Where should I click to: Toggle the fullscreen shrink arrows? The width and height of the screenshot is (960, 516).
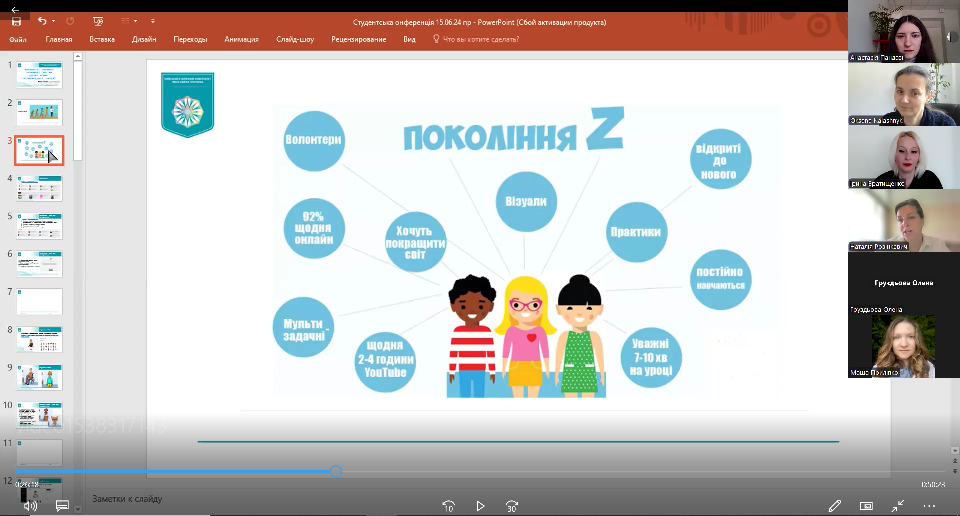point(898,506)
